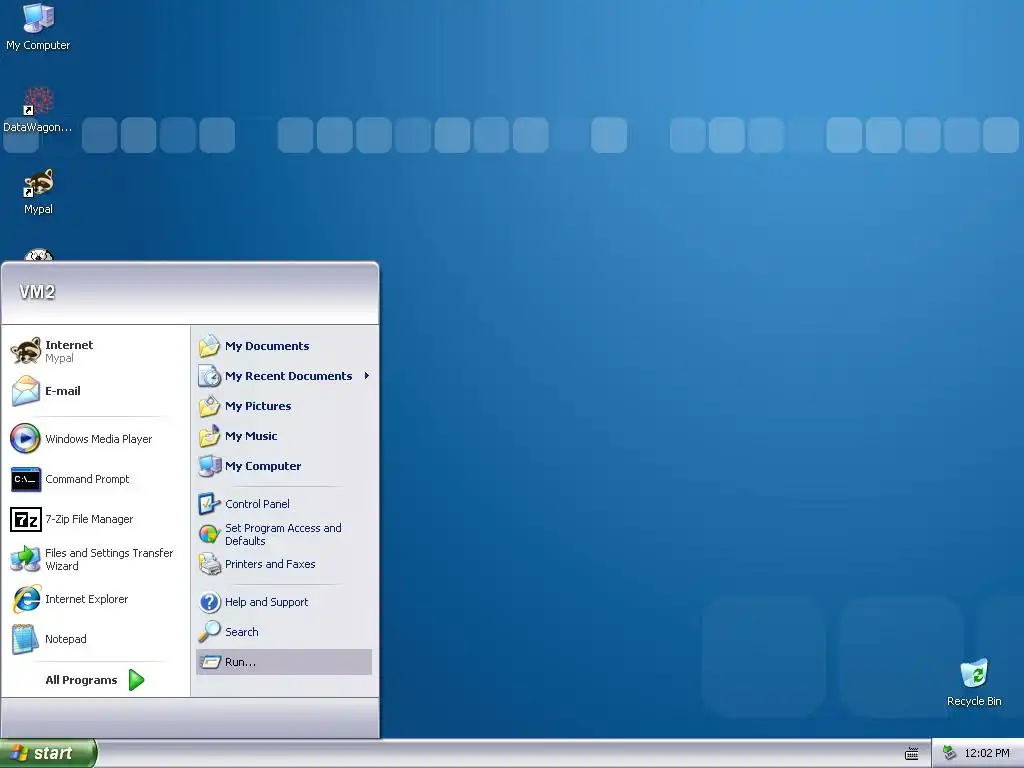
Task: Click My Computer icon in Start menu
Action: coord(210,466)
